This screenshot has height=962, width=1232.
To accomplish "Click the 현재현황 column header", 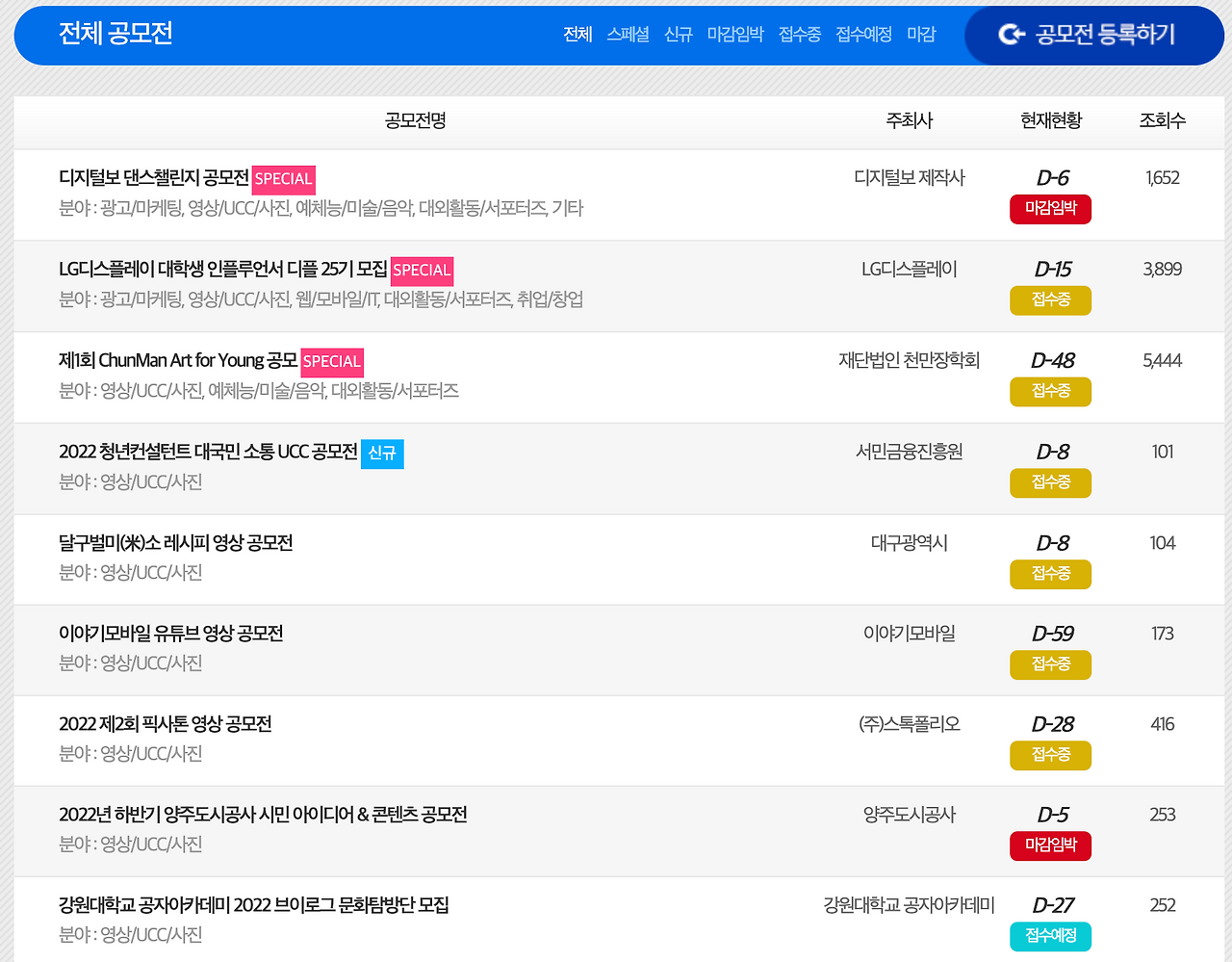I will [x=1050, y=122].
